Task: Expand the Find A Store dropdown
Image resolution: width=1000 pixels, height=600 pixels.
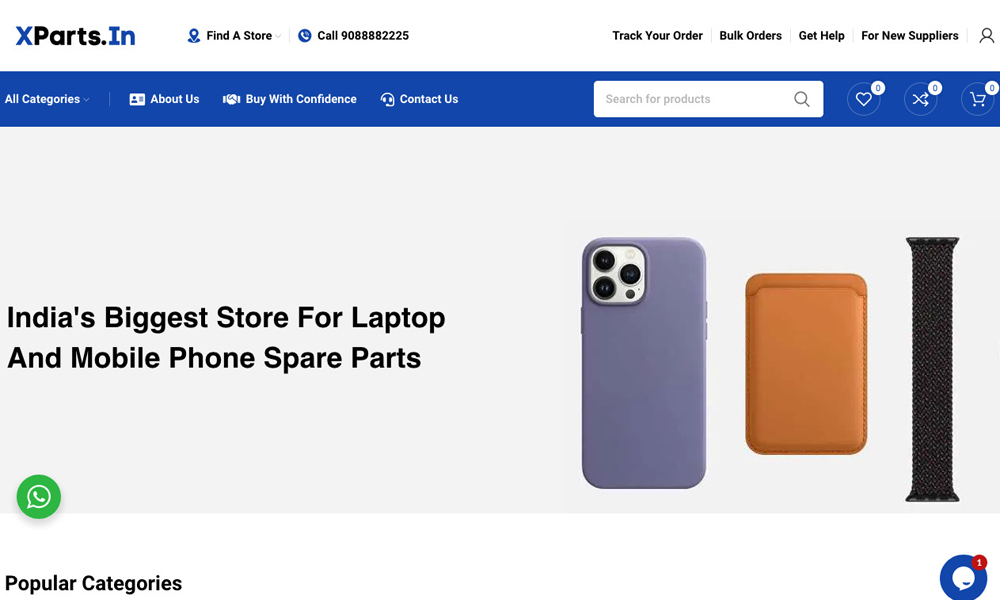Action: (x=235, y=36)
